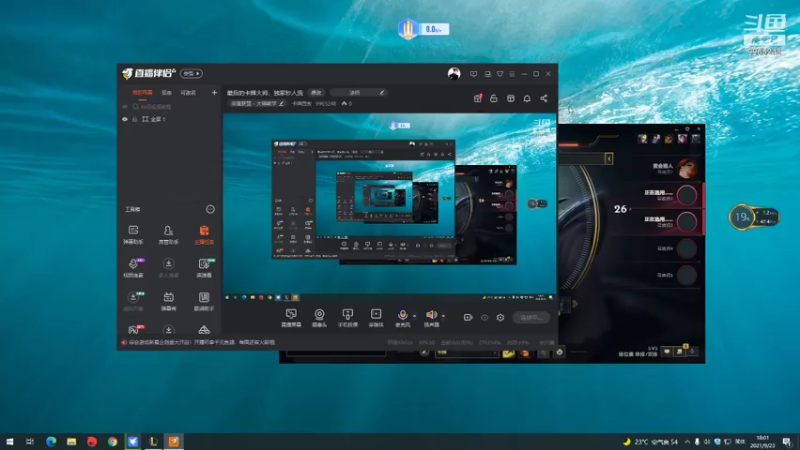Click the red-haired champion portrait in League client
800x450 pixels.
(687, 168)
